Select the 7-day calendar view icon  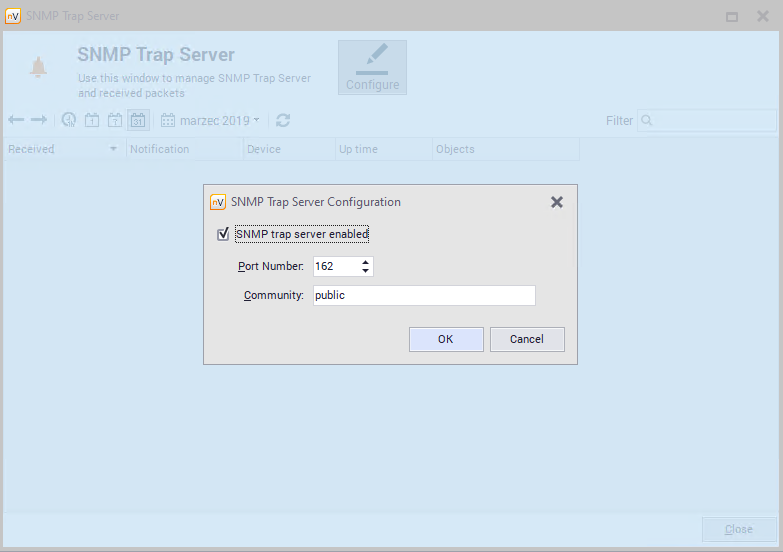pyautogui.click(x=115, y=120)
